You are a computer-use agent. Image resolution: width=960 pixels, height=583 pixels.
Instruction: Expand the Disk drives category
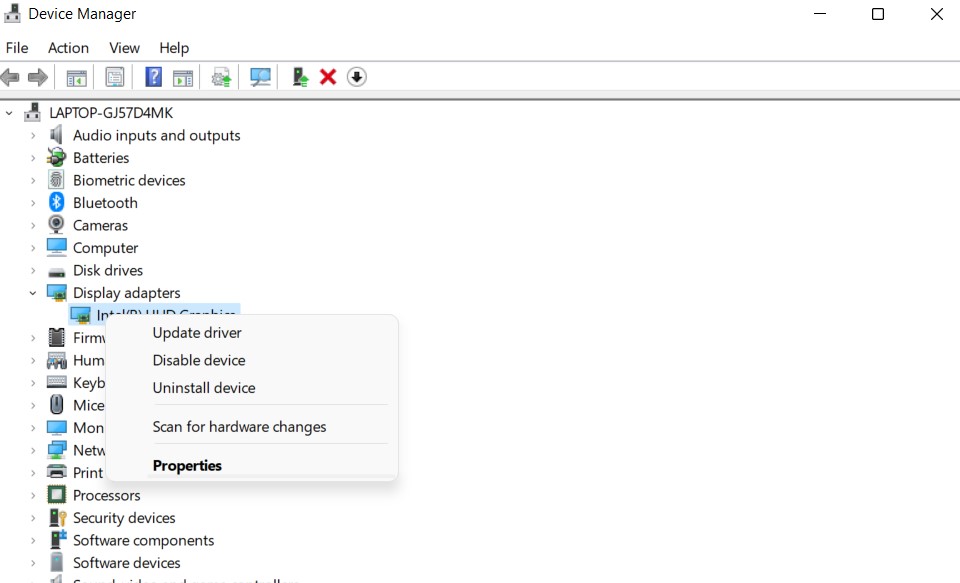pyautogui.click(x=33, y=271)
